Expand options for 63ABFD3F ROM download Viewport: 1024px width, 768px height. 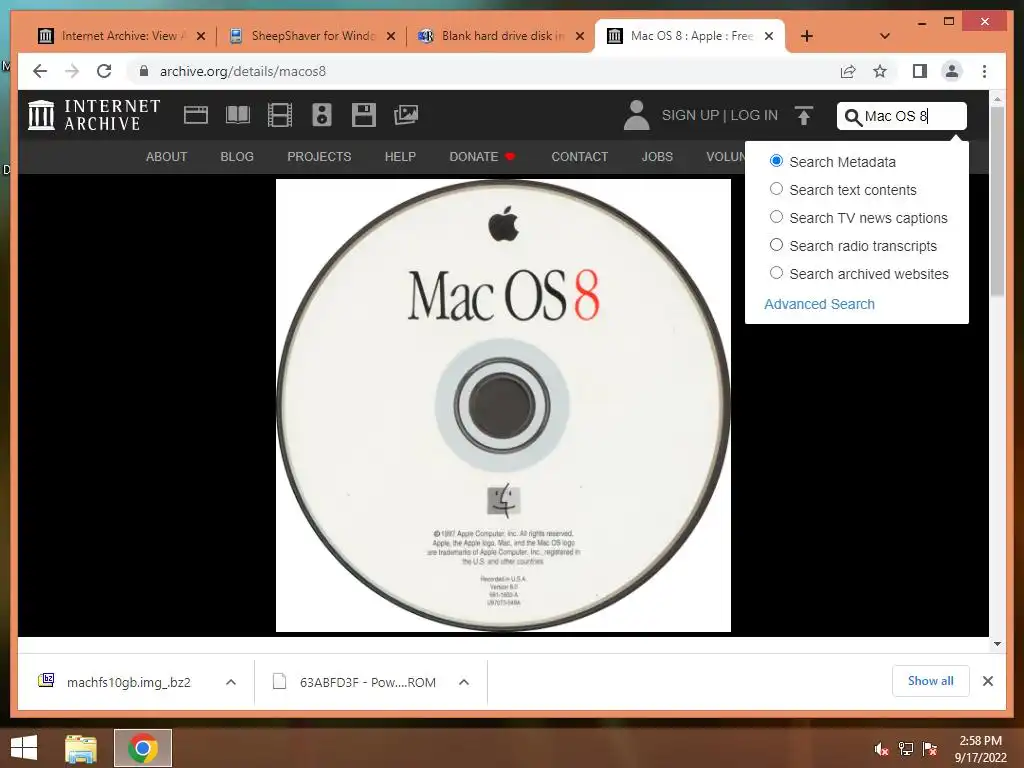[x=464, y=682]
